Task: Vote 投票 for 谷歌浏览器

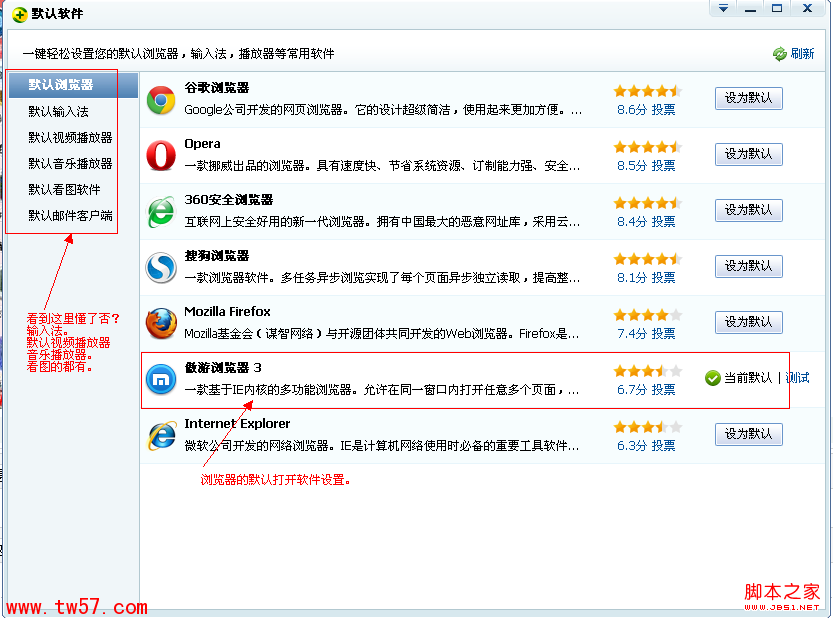Action: [664, 110]
